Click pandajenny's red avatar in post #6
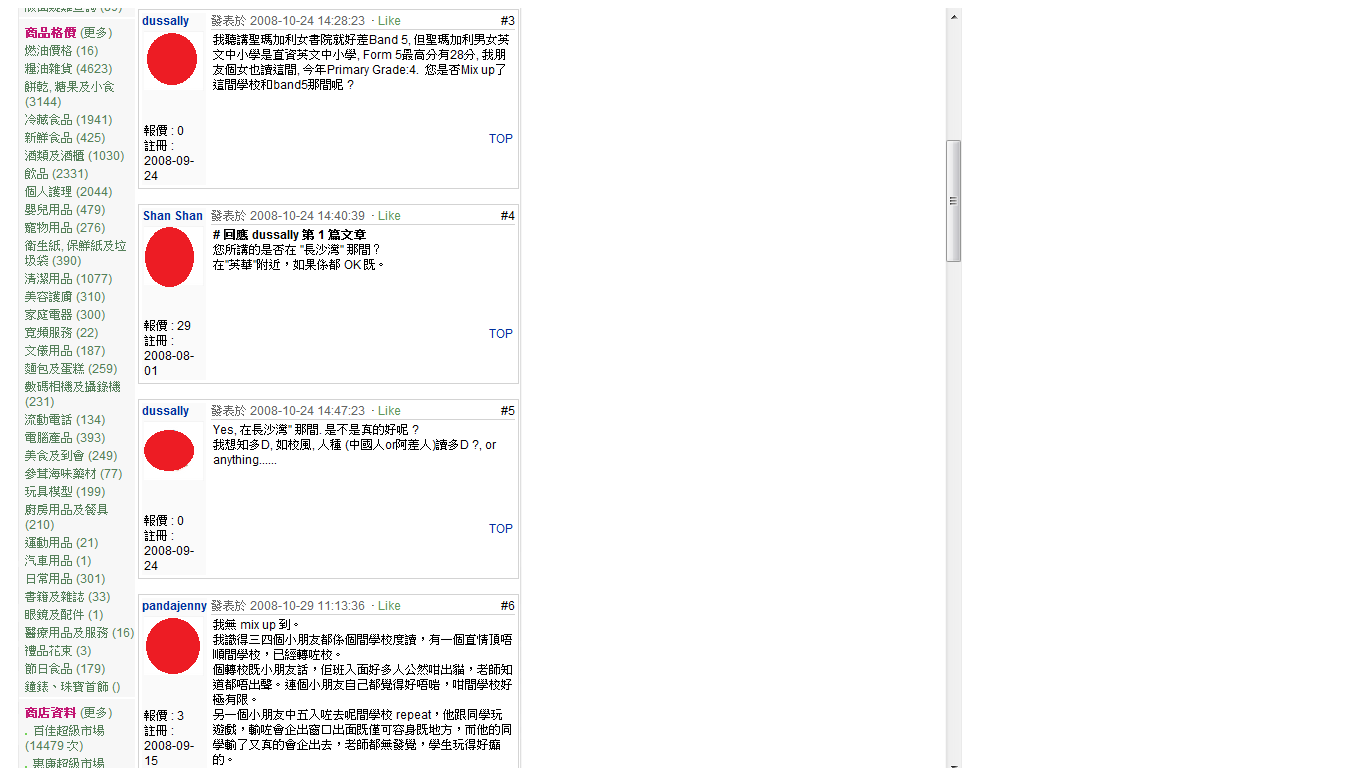1366x768 pixels. (x=173, y=646)
